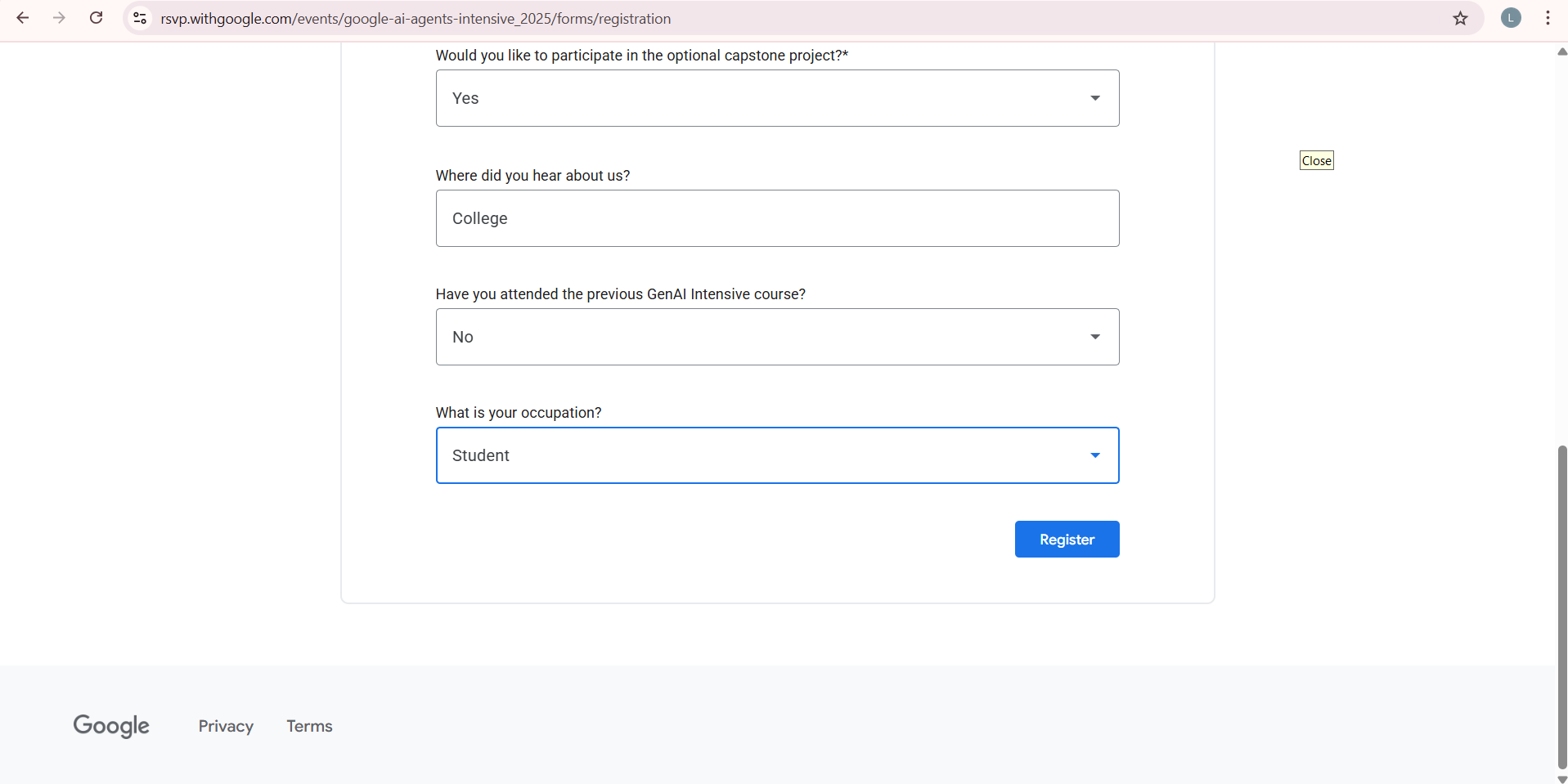Click the browser forward arrow

(x=59, y=18)
